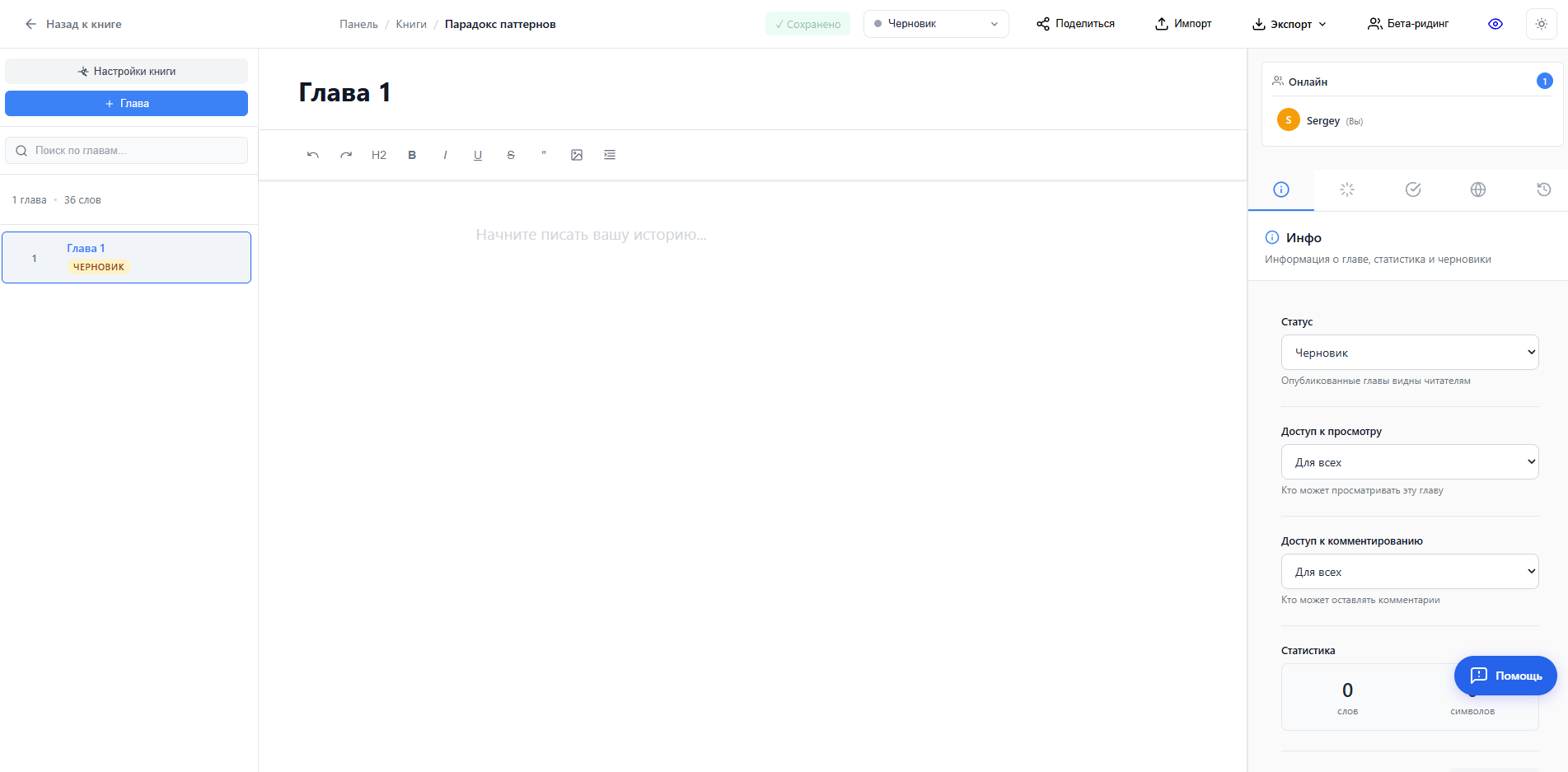Toggle underline formatting

coord(478,155)
